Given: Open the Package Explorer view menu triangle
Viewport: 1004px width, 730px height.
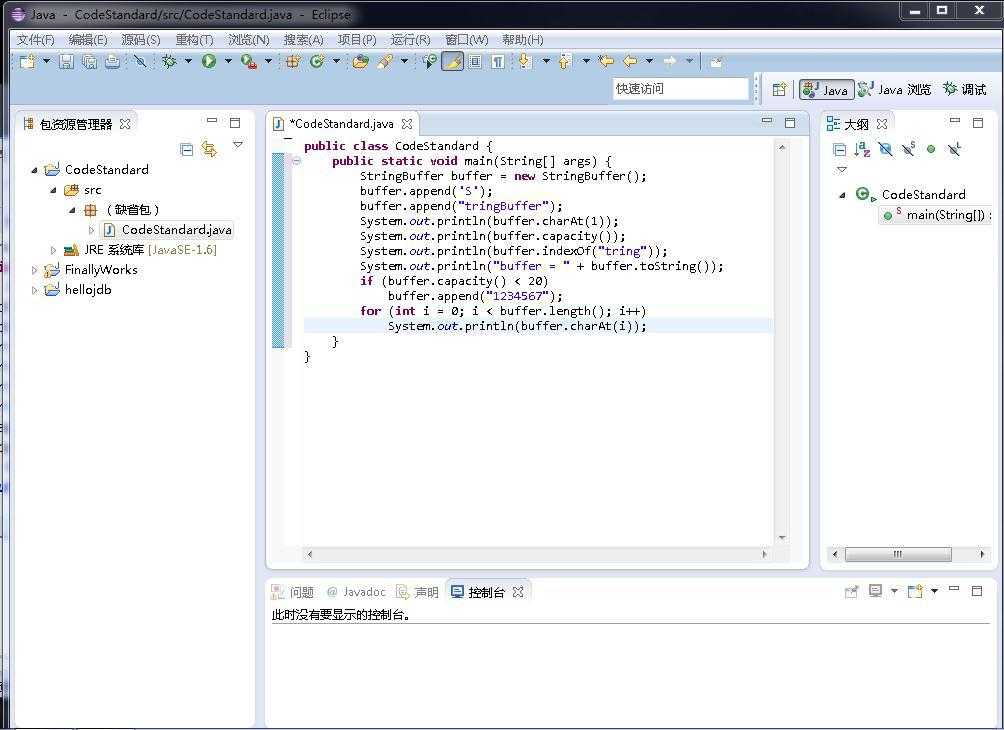Looking at the screenshot, I should point(238,145).
